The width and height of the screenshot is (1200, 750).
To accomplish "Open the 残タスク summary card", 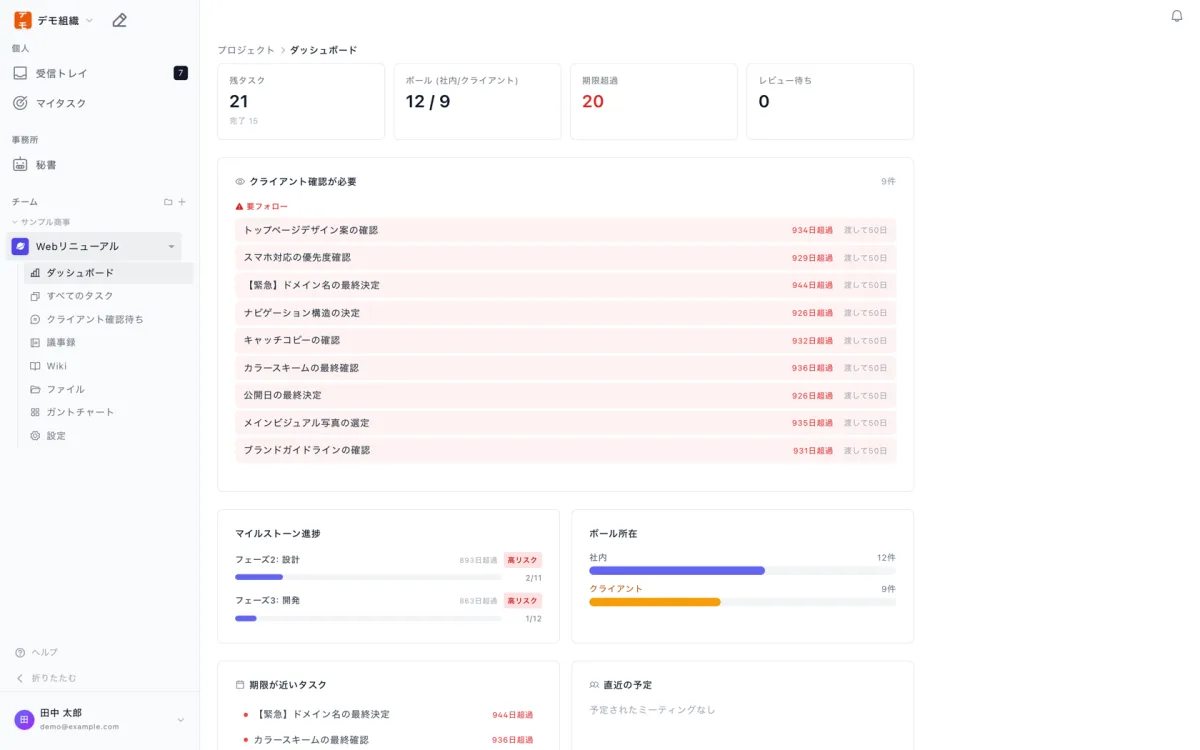I will (x=301, y=102).
